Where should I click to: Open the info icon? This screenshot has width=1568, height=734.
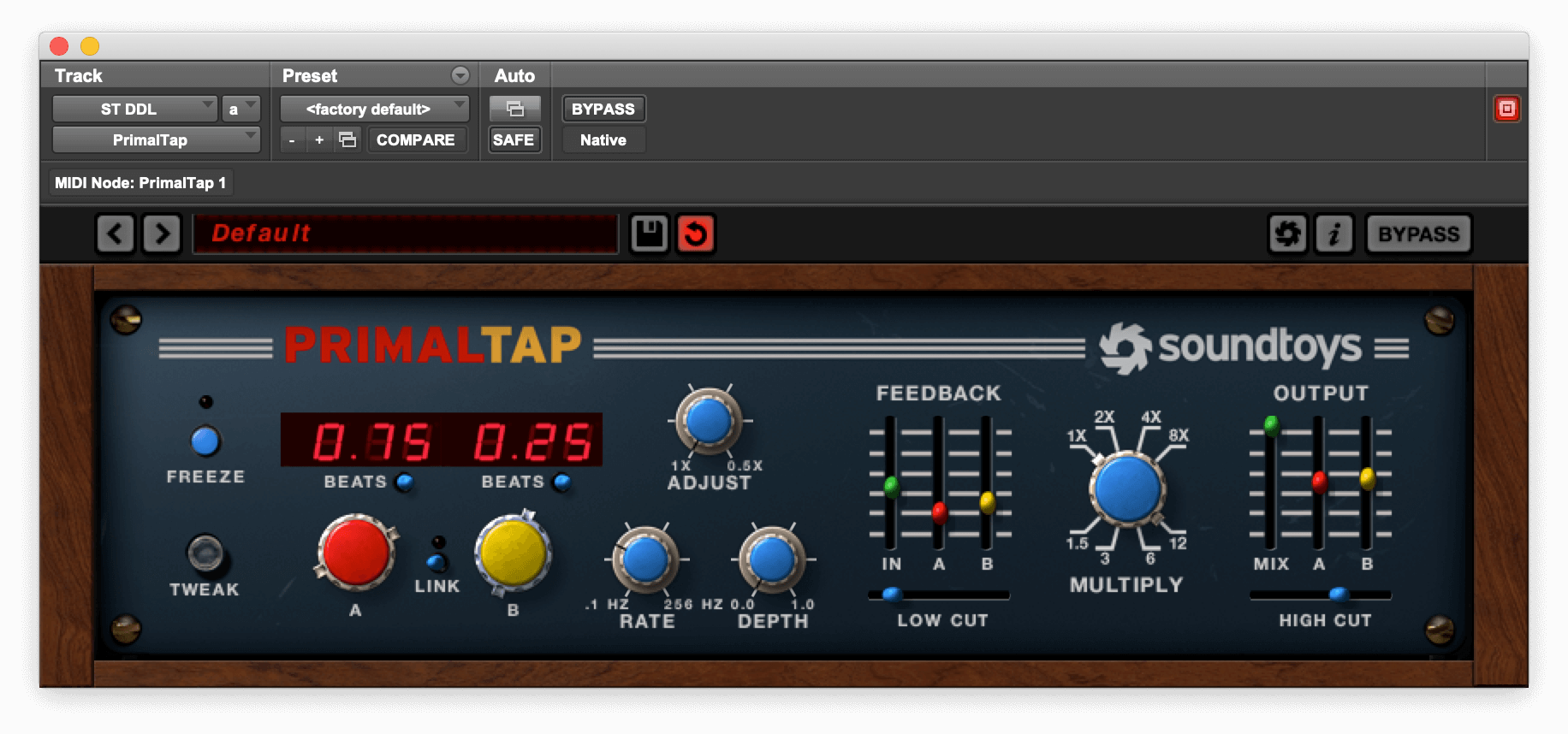pos(1333,234)
